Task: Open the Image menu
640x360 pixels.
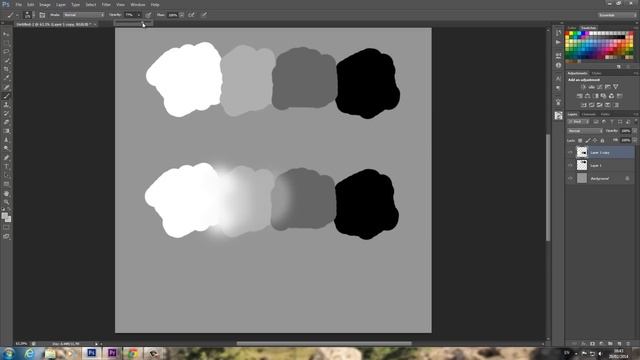Action: click(45, 4)
